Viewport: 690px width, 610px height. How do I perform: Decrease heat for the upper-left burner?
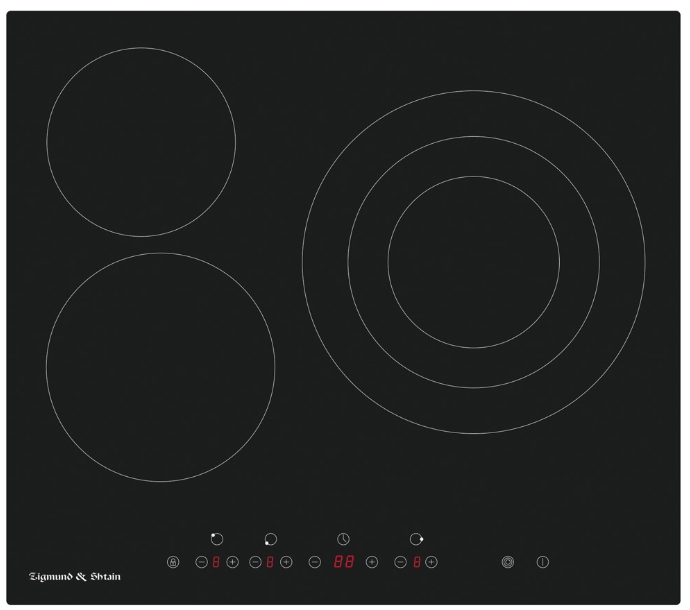pos(201,563)
